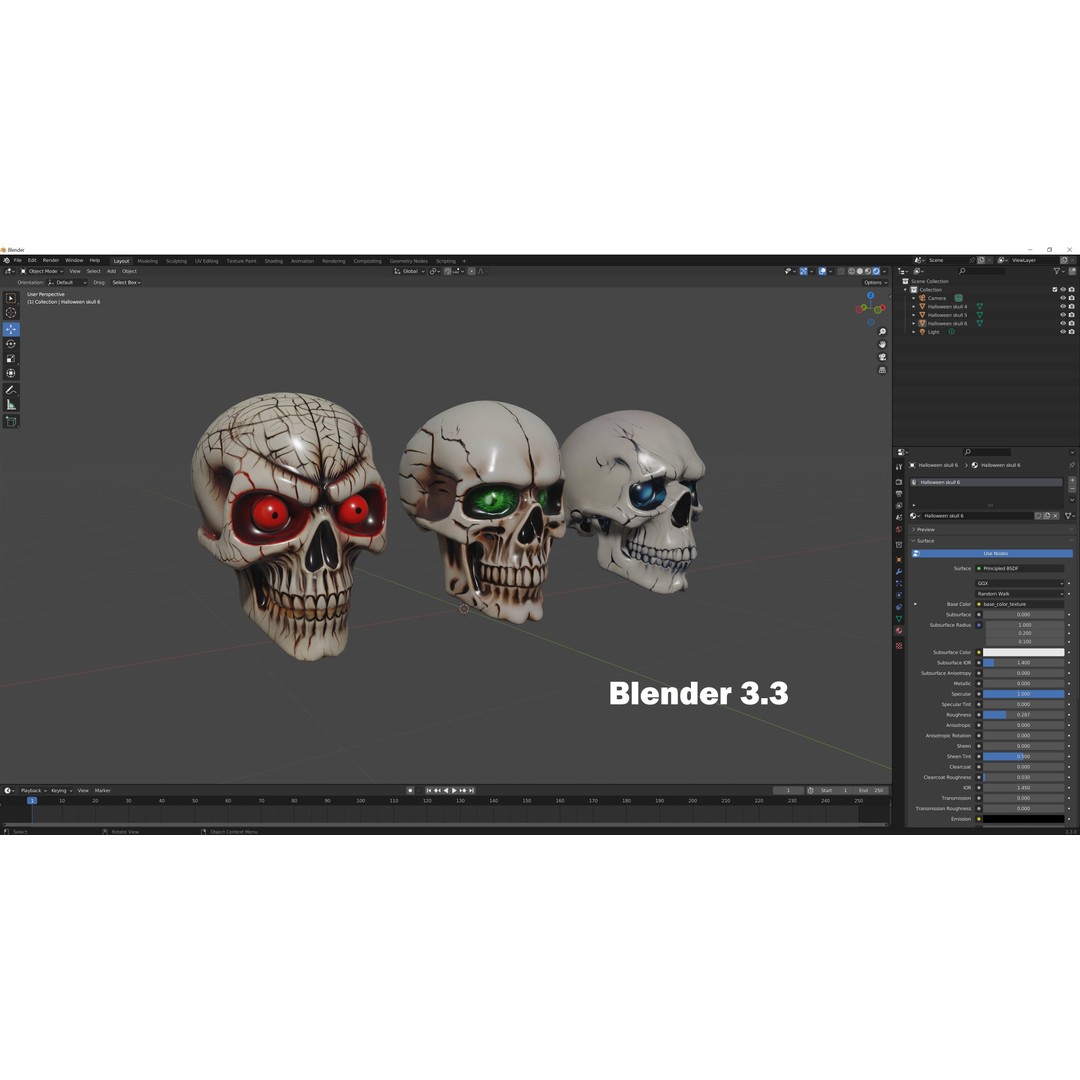Click the base_color_texture field
1080x1080 pixels.
[x=1019, y=604]
